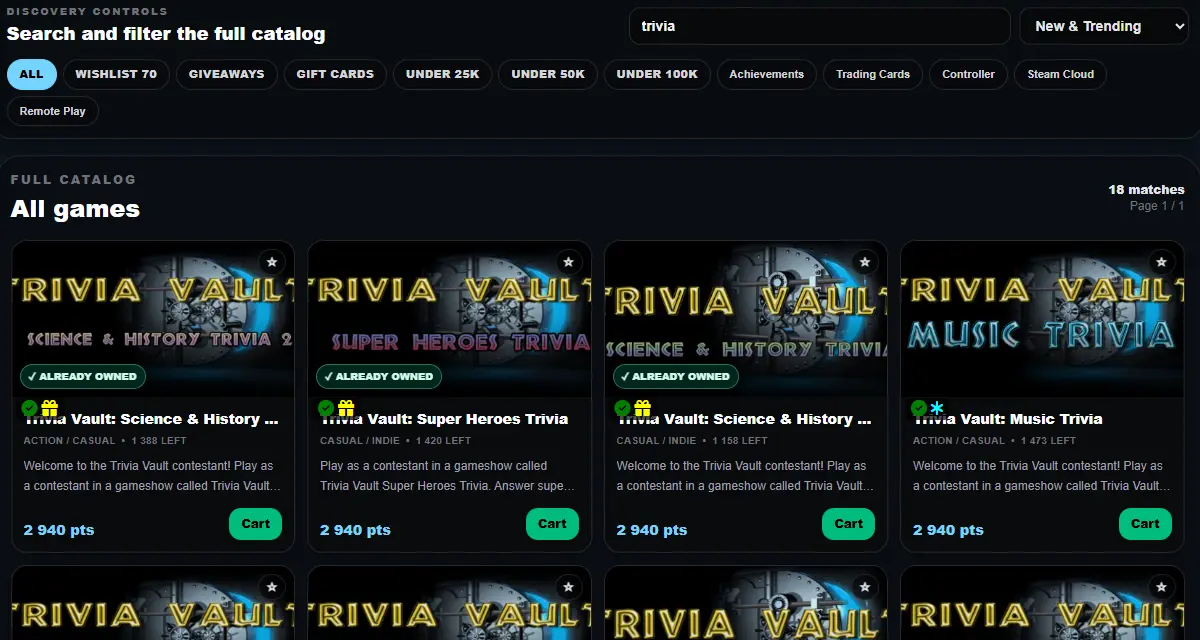Screen dimensions: 1200x640
Task: Filter games under 100K points
Action: point(657,74)
